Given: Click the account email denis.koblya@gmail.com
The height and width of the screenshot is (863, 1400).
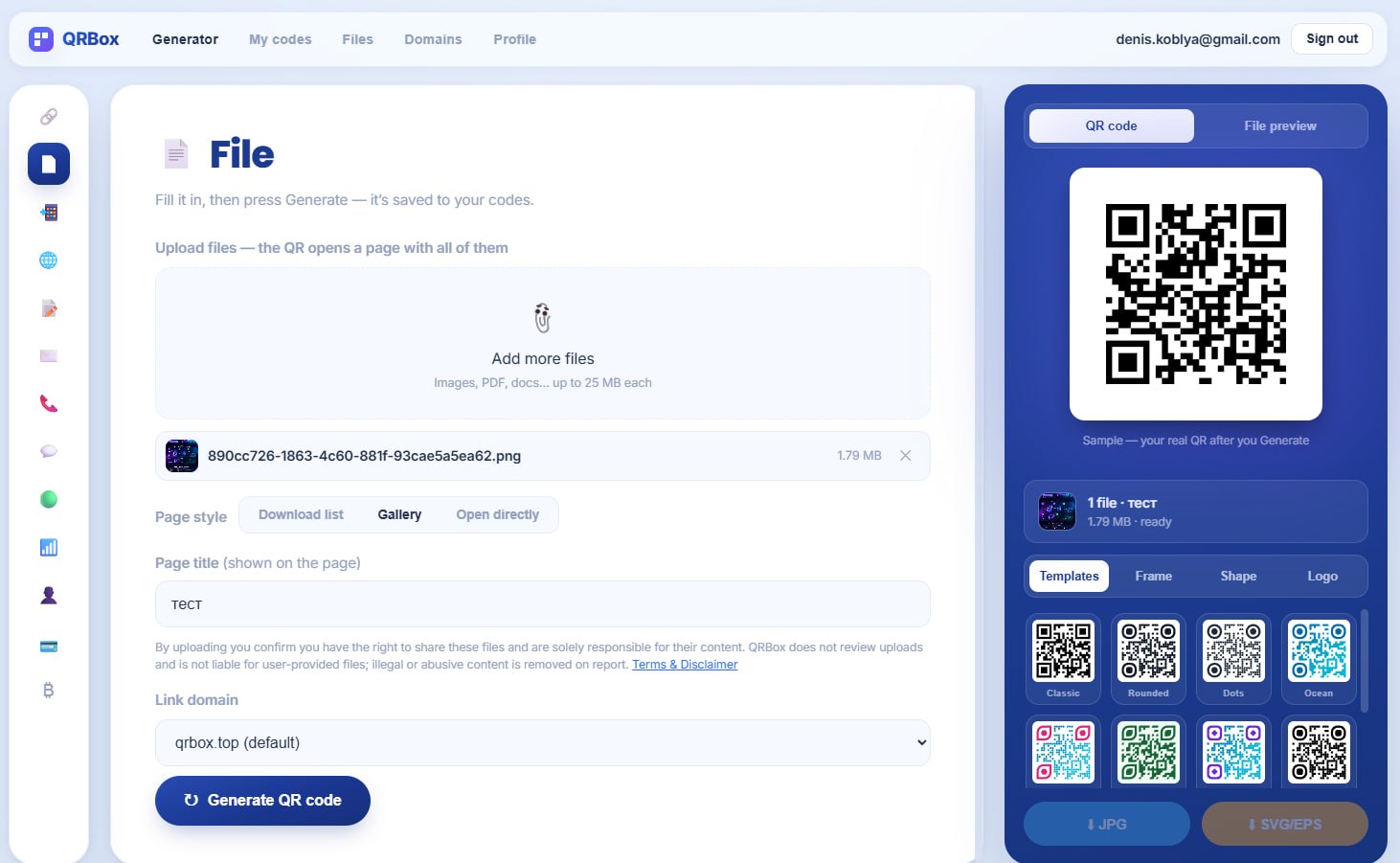Looking at the screenshot, I should click(1198, 39).
